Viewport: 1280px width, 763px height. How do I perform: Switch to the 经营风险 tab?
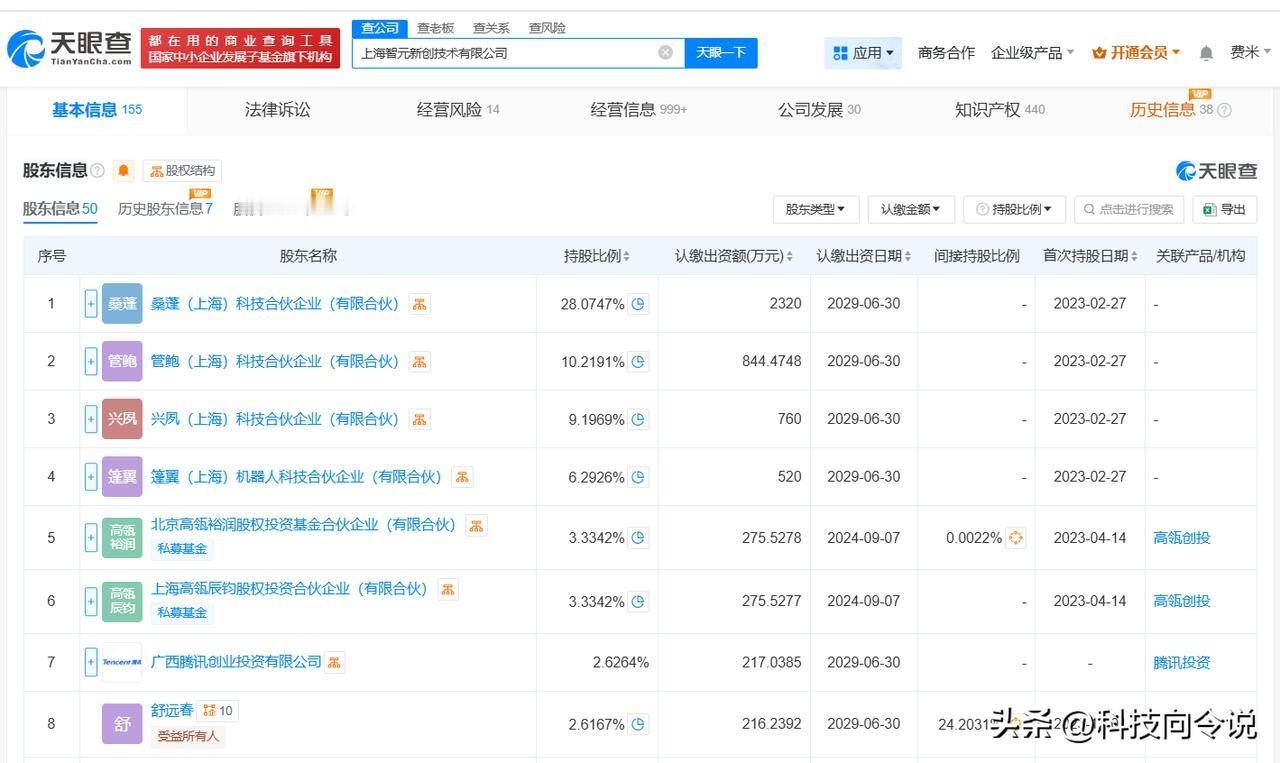point(458,110)
